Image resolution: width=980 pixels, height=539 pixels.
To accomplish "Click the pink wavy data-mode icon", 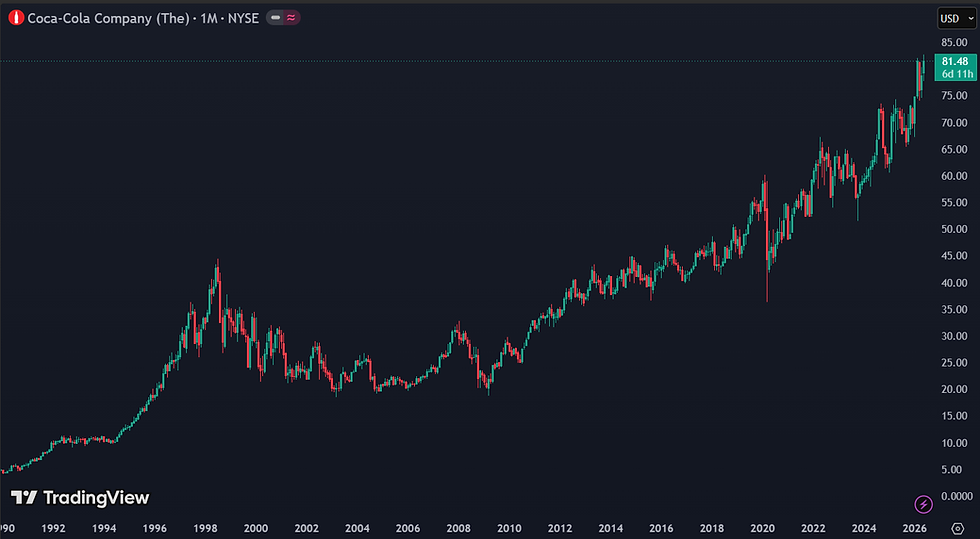I will tap(291, 18).
